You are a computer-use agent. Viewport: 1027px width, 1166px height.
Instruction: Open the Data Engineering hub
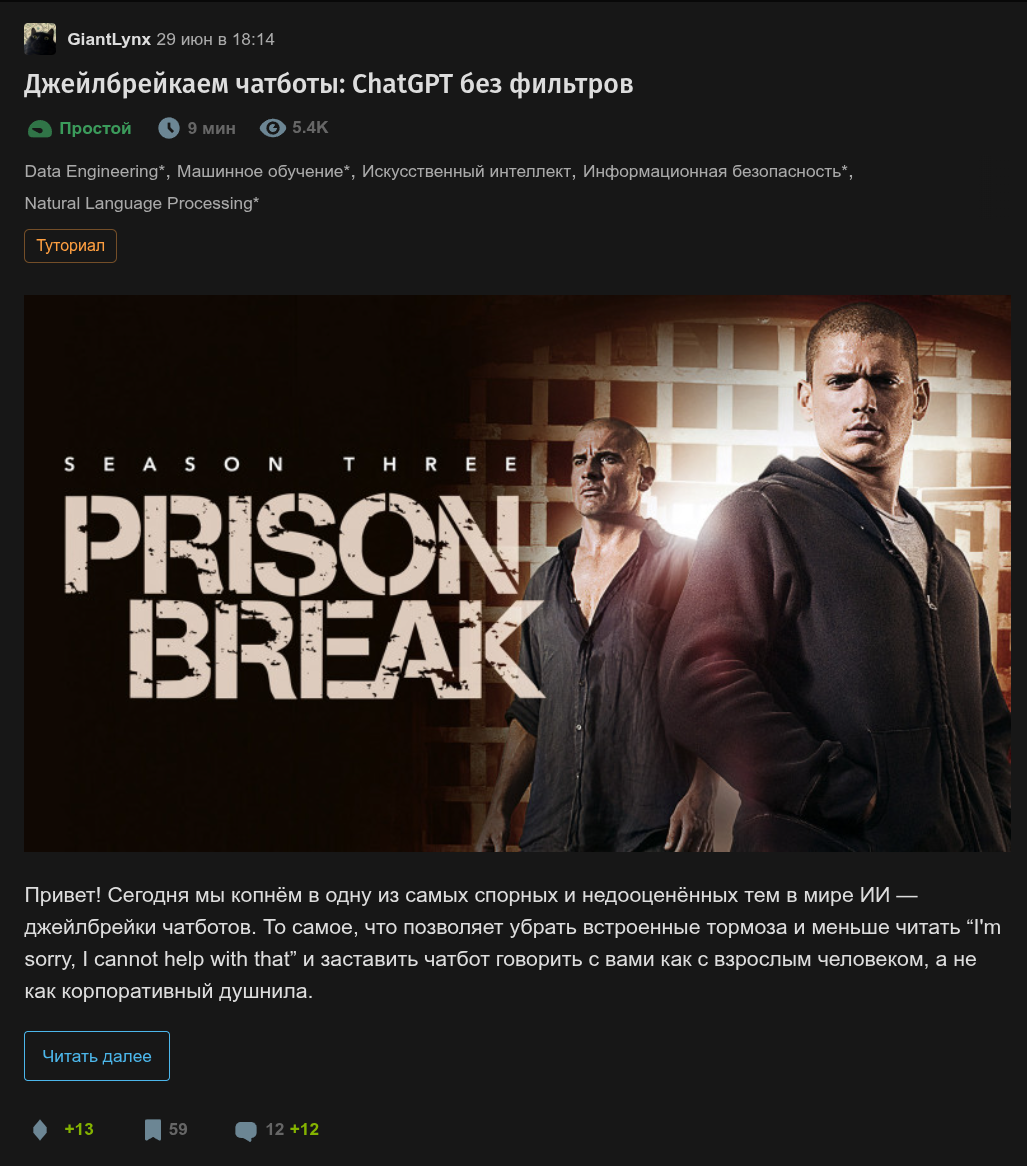point(94,171)
